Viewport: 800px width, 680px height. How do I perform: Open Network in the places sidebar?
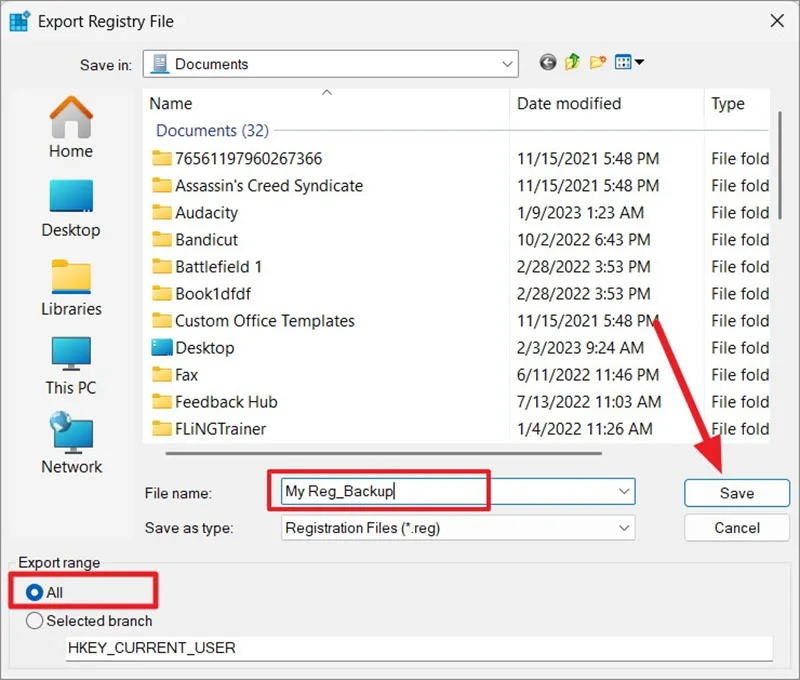click(71, 443)
